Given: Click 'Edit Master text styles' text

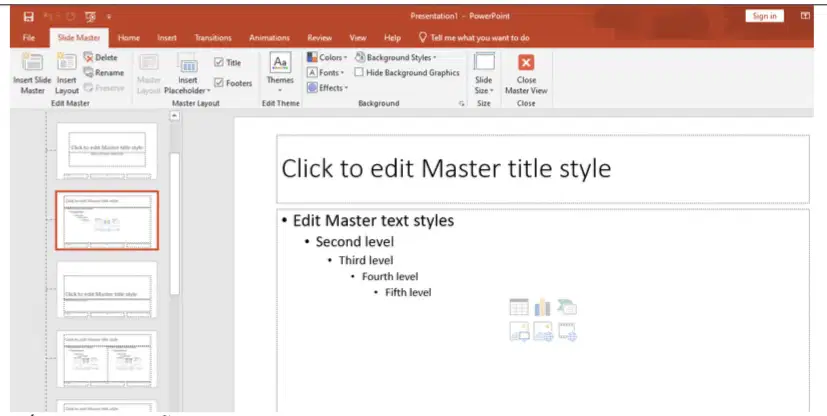Looking at the screenshot, I should click(x=373, y=220).
